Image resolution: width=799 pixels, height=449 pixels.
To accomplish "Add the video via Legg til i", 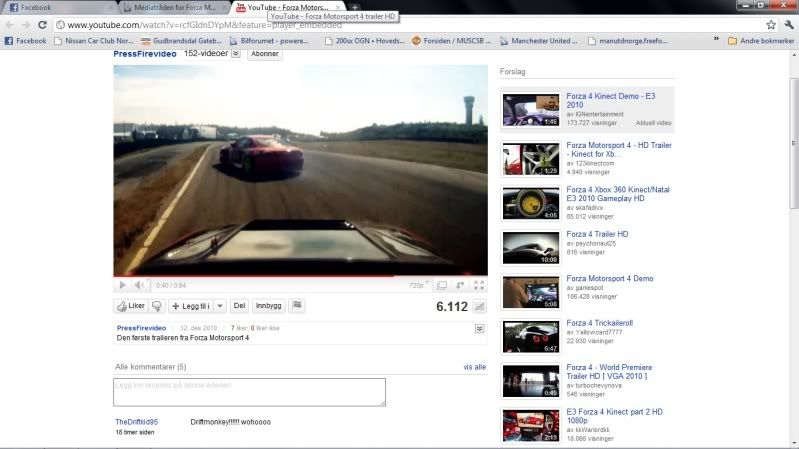I will tap(191, 306).
